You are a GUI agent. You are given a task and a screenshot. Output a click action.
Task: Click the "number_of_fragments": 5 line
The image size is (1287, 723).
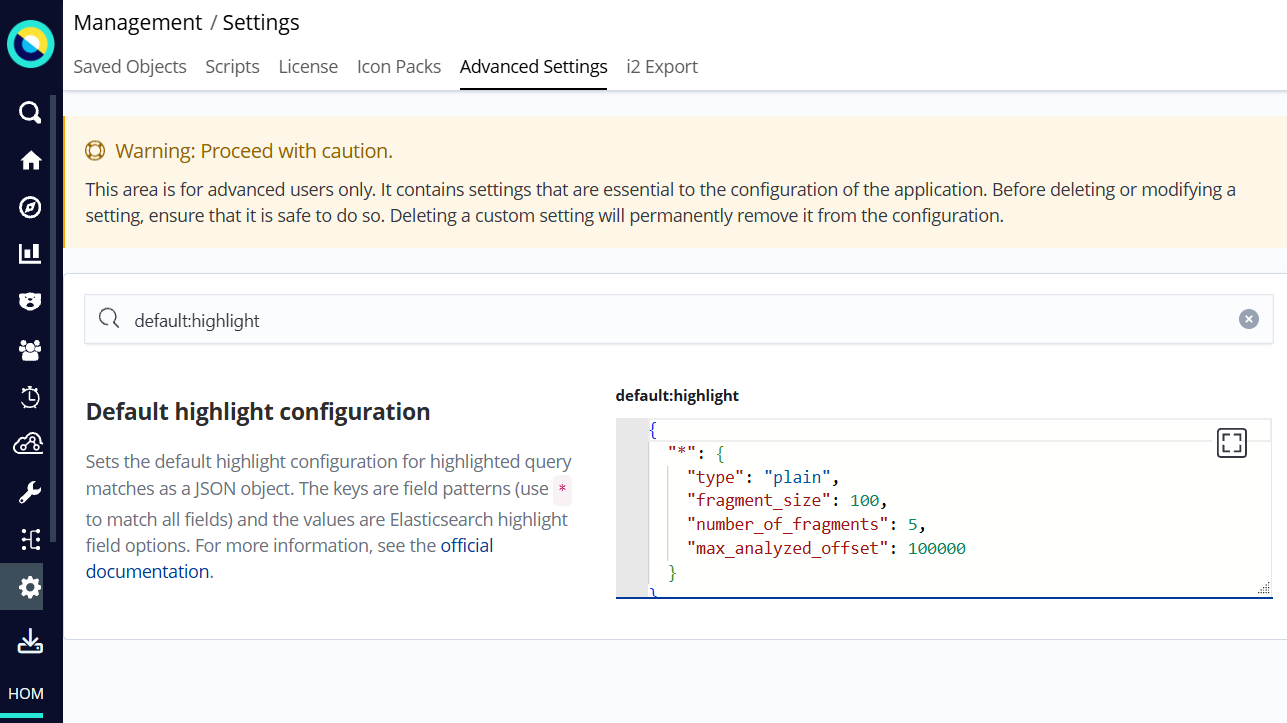(x=806, y=524)
